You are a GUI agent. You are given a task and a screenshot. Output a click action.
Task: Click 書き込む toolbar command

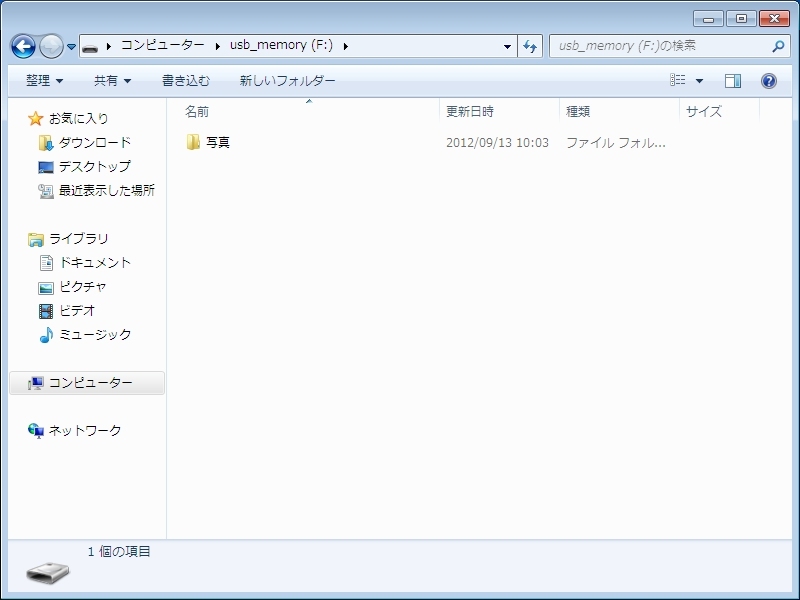(186, 81)
